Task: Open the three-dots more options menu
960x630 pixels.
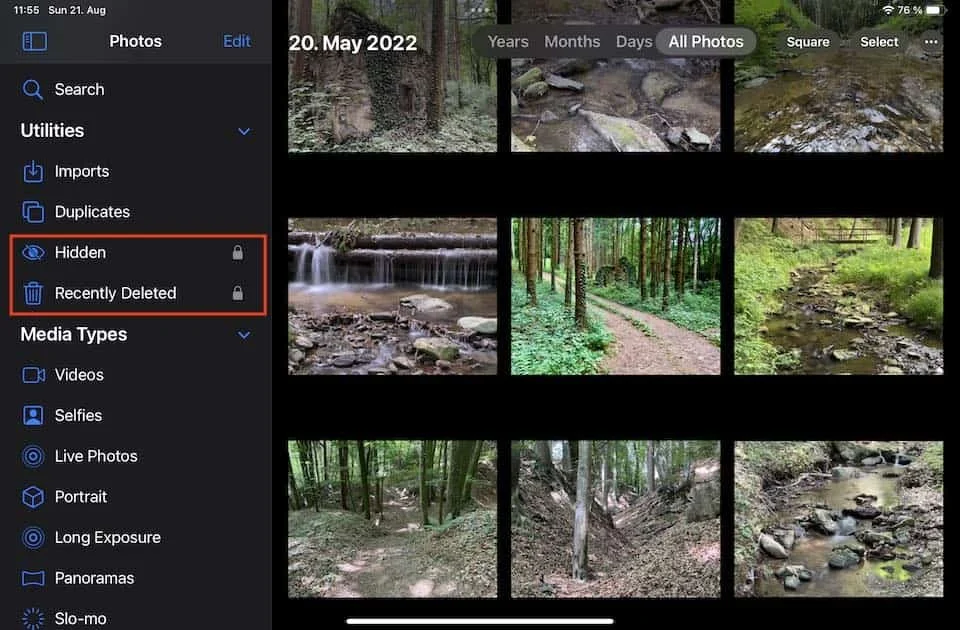Action: (x=931, y=42)
